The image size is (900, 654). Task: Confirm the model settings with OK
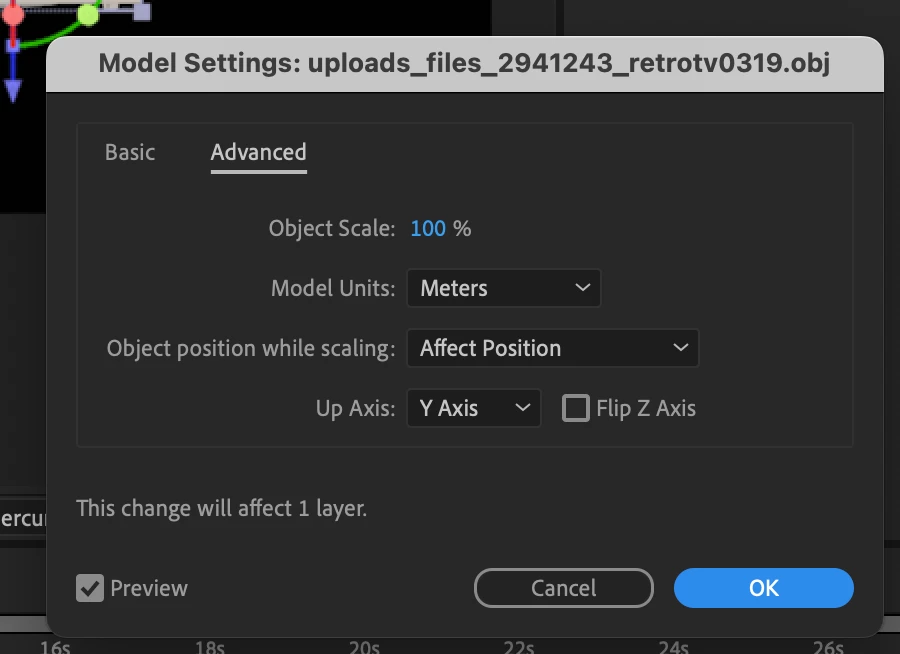(x=763, y=588)
